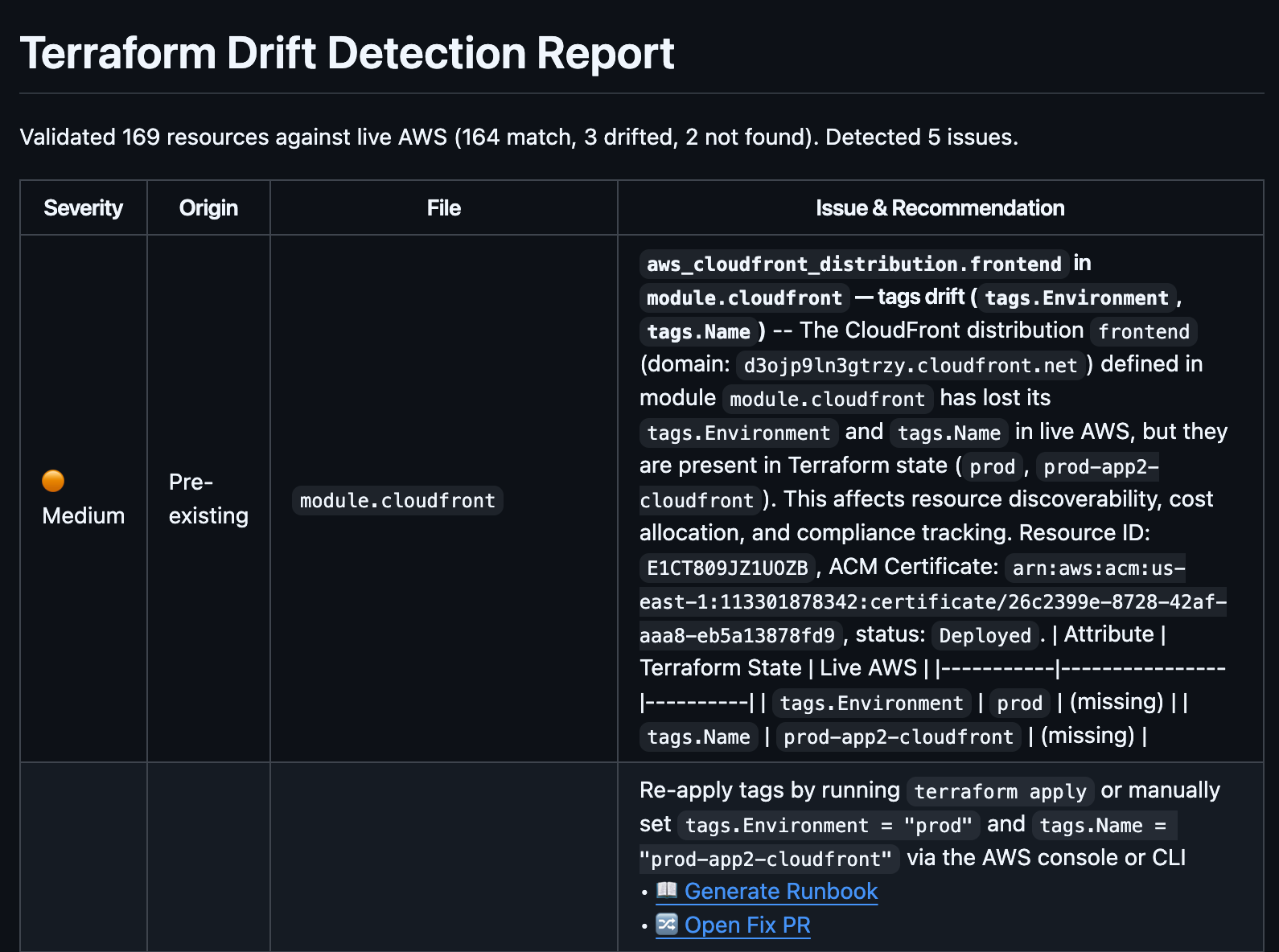This screenshot has height=952, width=1279.
Task: Click the aws_cloudfront_distribution.frontend resource name
Action: coord(853,265)
